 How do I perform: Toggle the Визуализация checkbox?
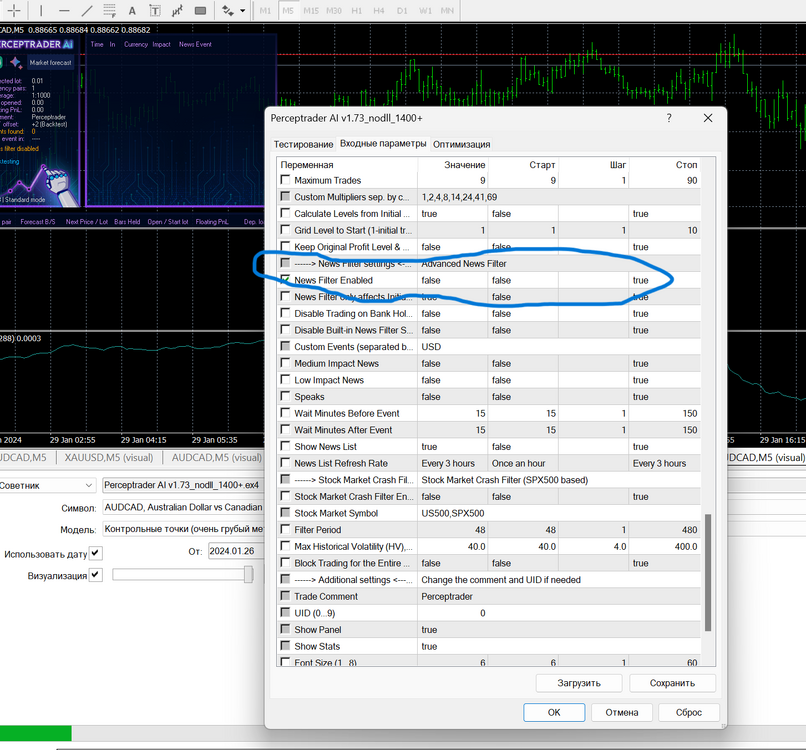click(96, 575)
